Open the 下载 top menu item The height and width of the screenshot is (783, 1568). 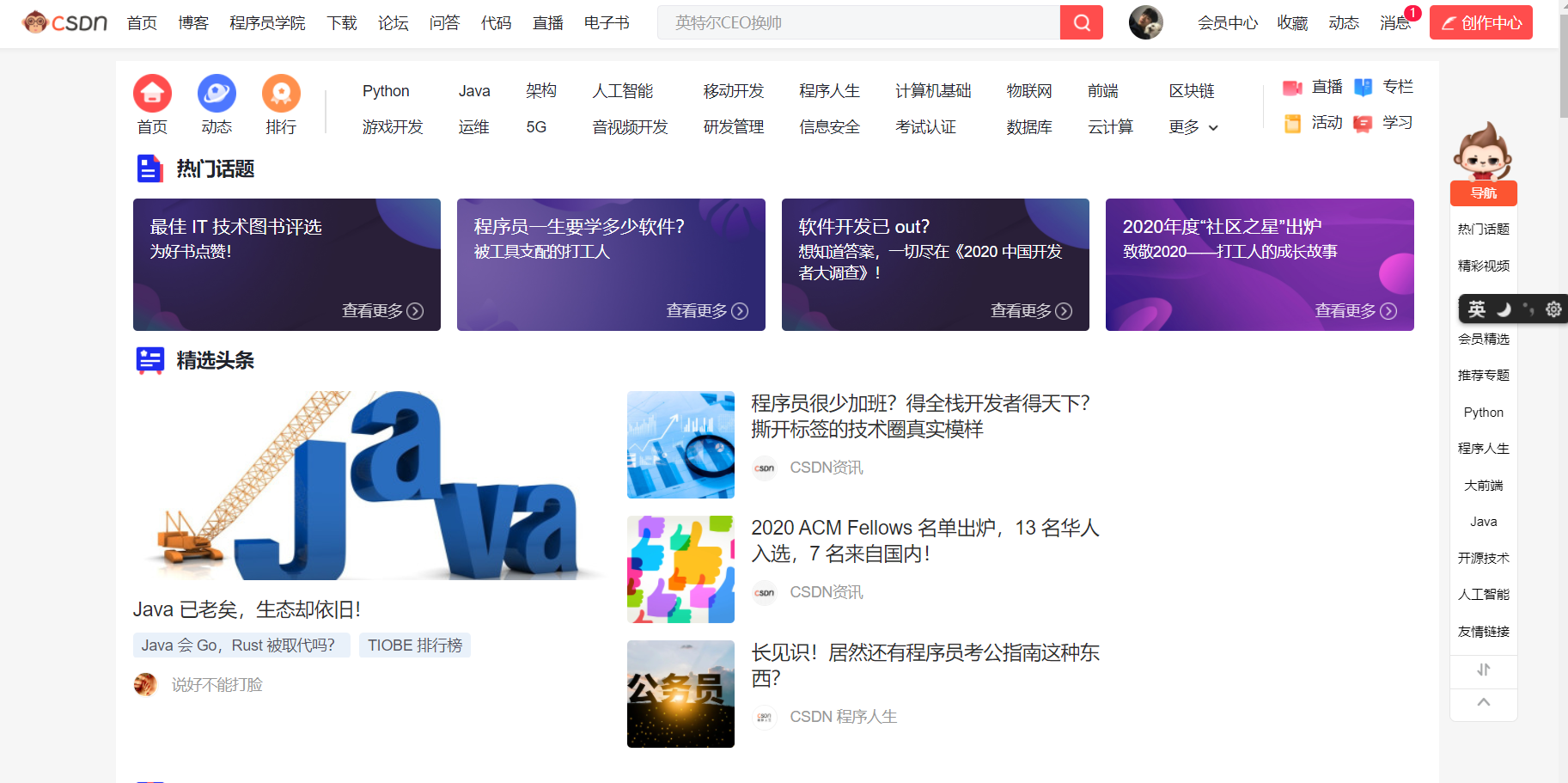(x=342, y=22)
